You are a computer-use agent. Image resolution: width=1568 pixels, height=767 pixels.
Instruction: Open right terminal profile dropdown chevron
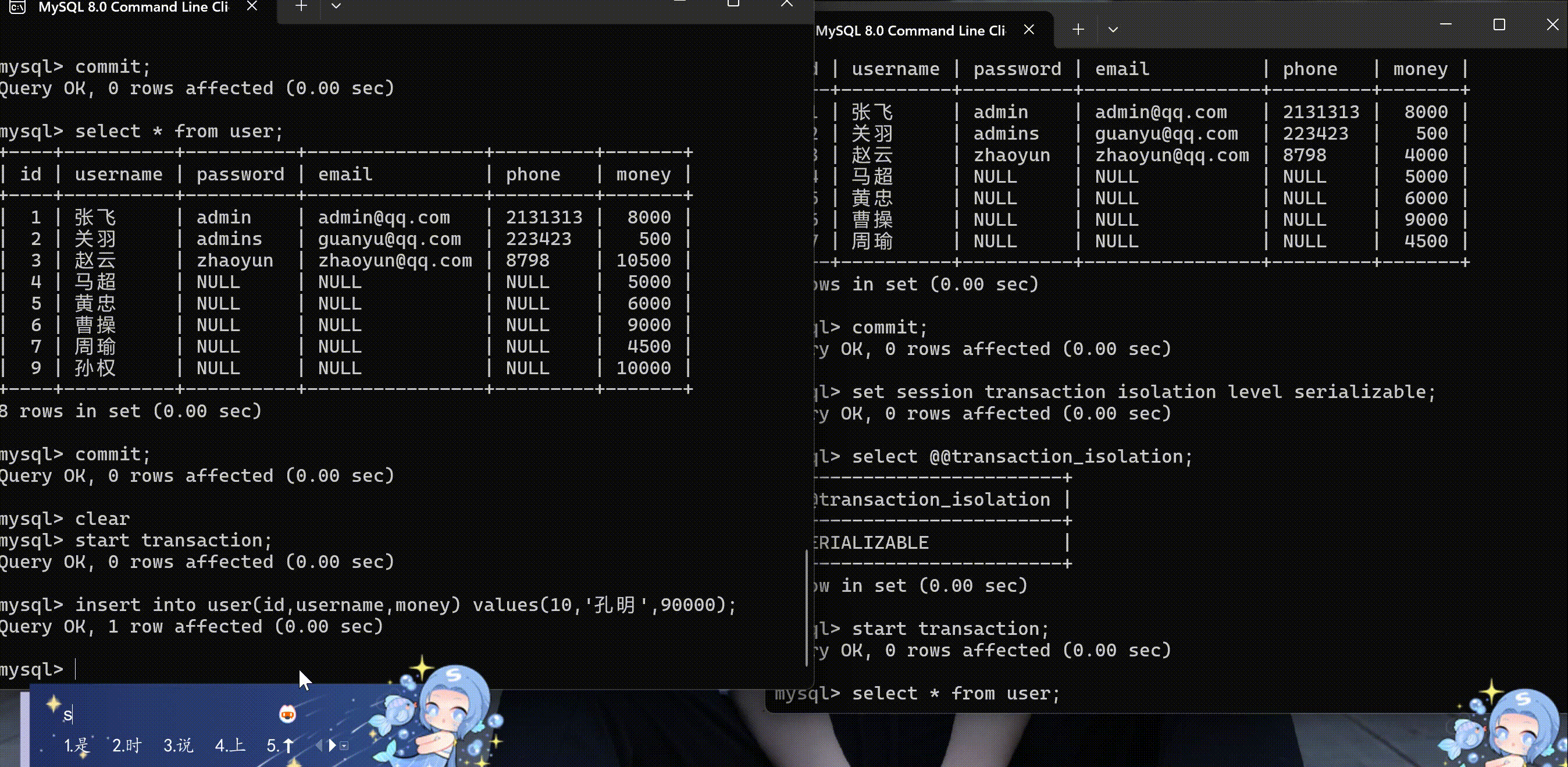point(1113,29)
